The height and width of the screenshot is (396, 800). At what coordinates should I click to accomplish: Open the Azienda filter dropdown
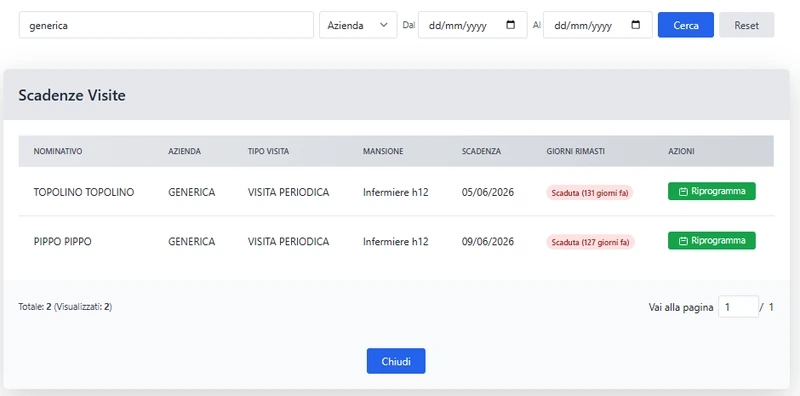358,25
